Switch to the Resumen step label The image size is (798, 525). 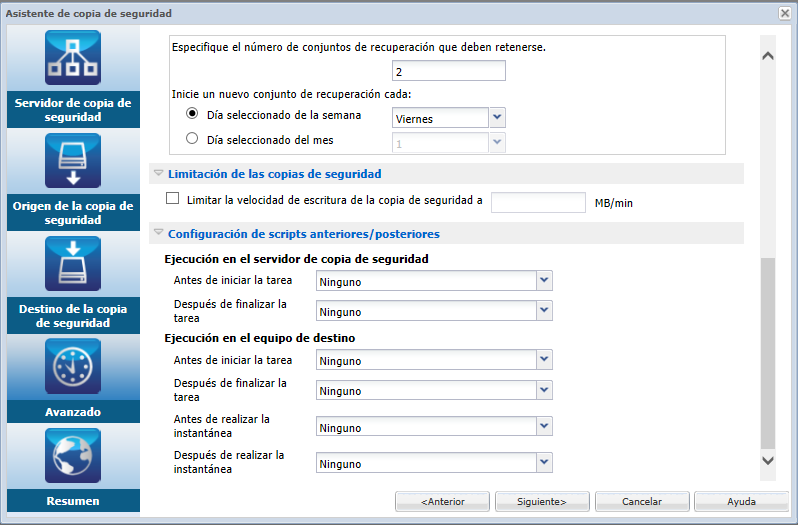73,501
